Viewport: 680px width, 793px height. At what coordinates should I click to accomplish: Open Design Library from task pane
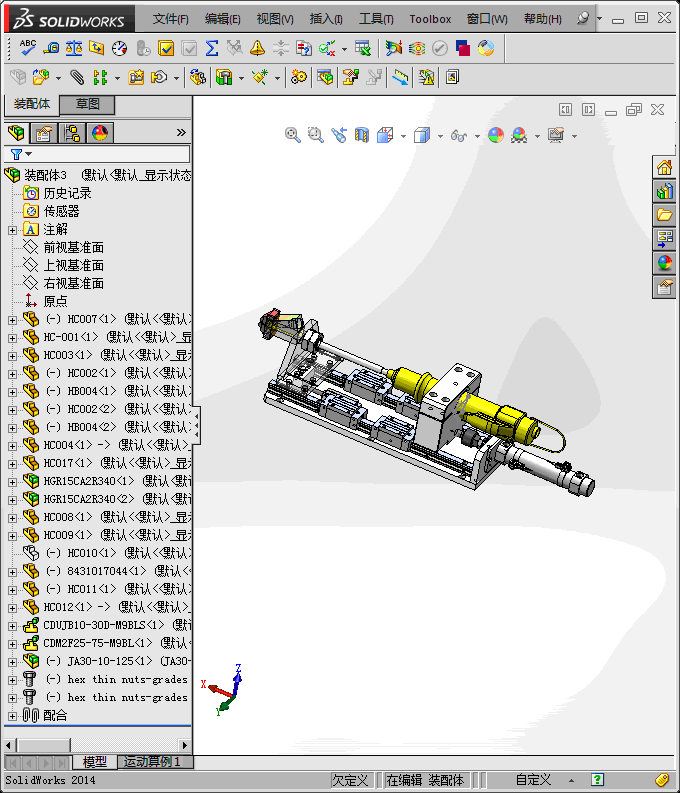(664, 192)
